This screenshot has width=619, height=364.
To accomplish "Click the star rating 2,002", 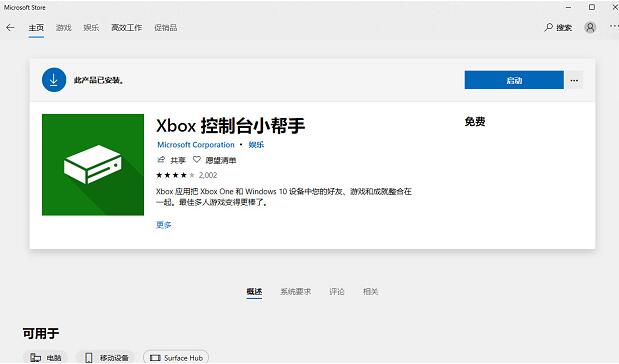I will pos(187,175).
